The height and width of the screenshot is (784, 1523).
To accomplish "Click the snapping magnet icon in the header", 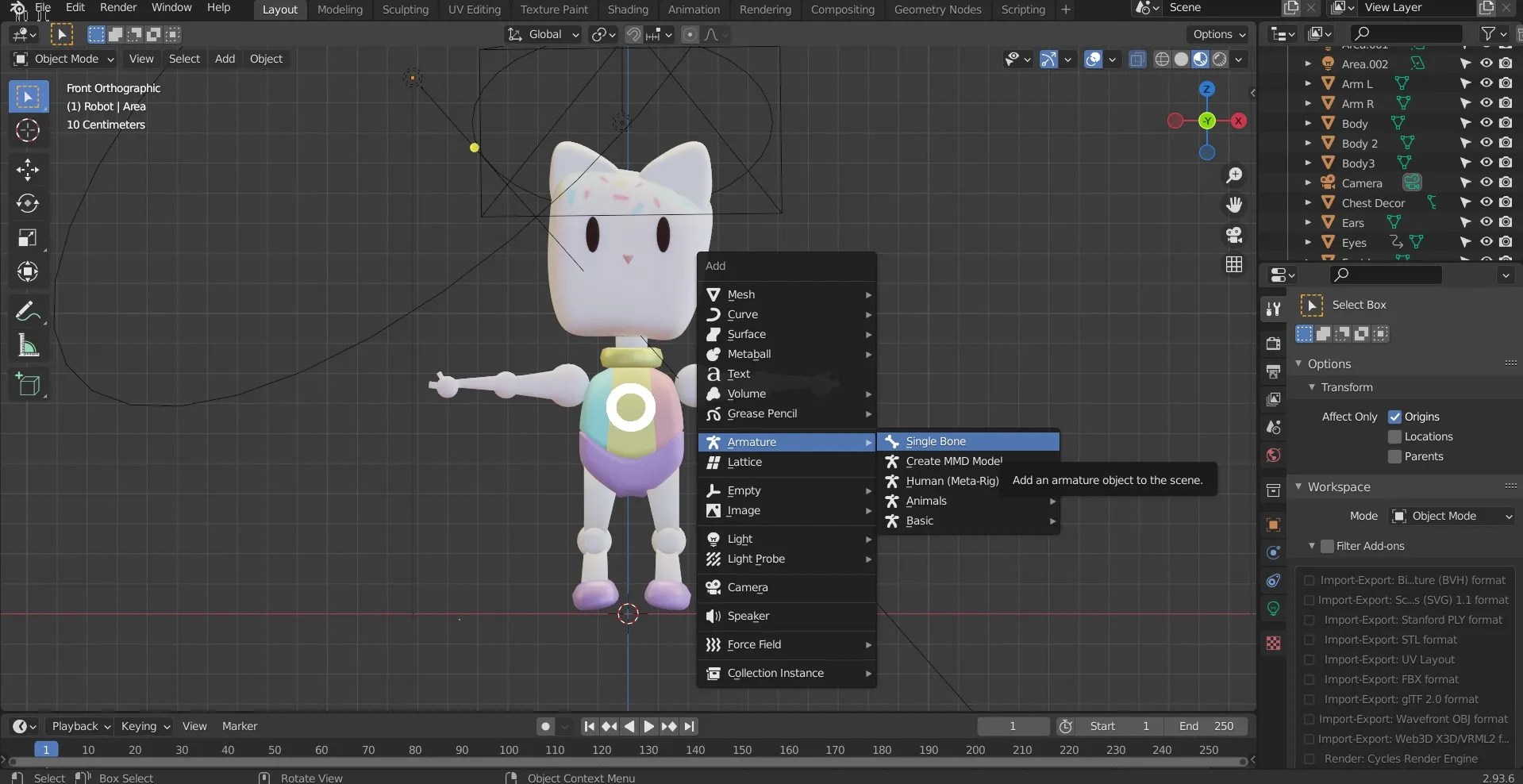I will 633,34.
